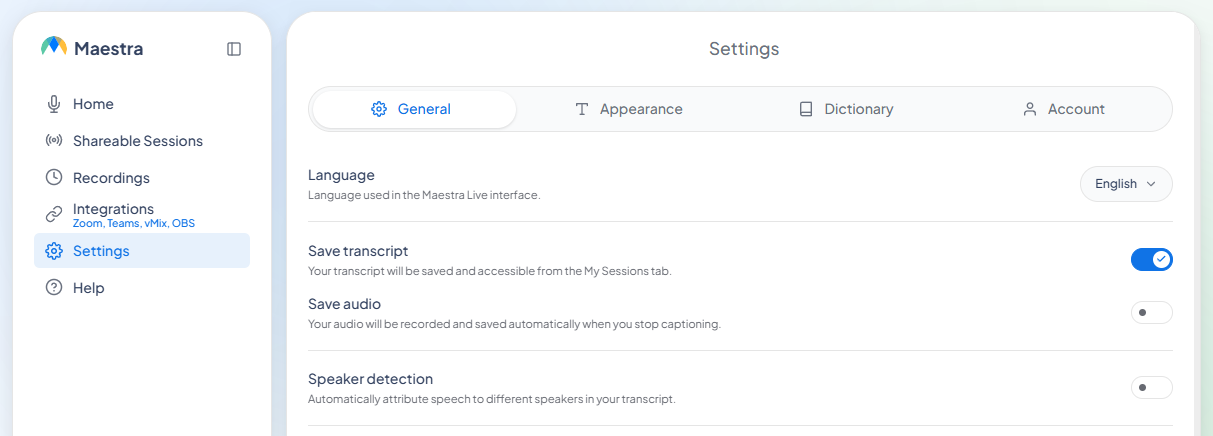Screen dimensions: 1213x436
Task: Click the Settings page heading
Action: (744, 48)
